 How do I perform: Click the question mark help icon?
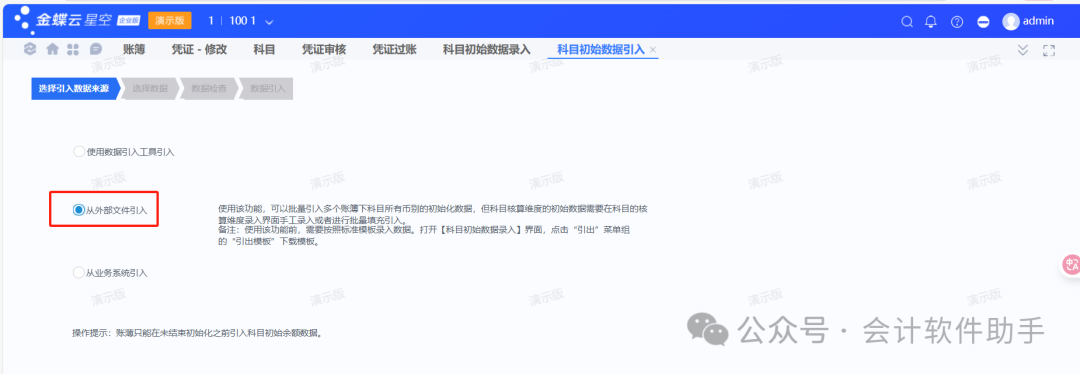click(x=957, y=21)
